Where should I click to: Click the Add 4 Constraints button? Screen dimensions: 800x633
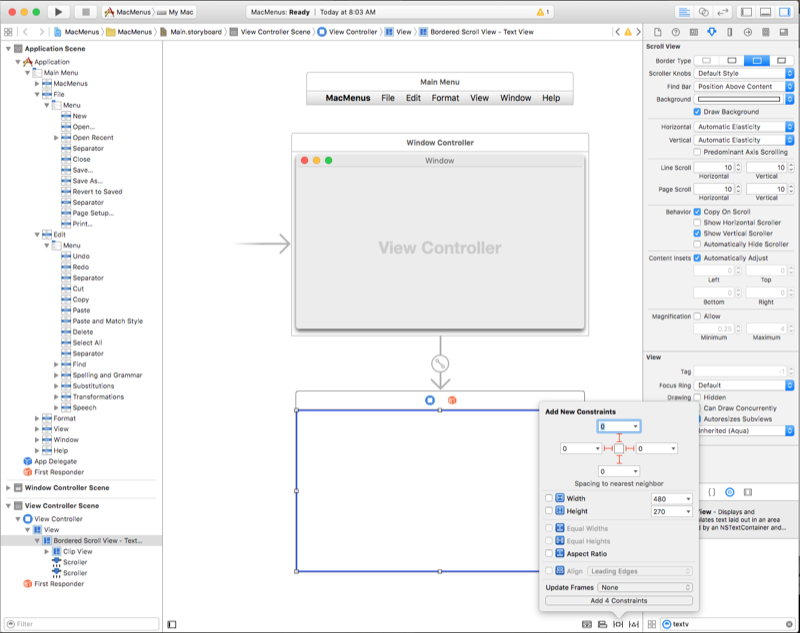click(617, 601)
